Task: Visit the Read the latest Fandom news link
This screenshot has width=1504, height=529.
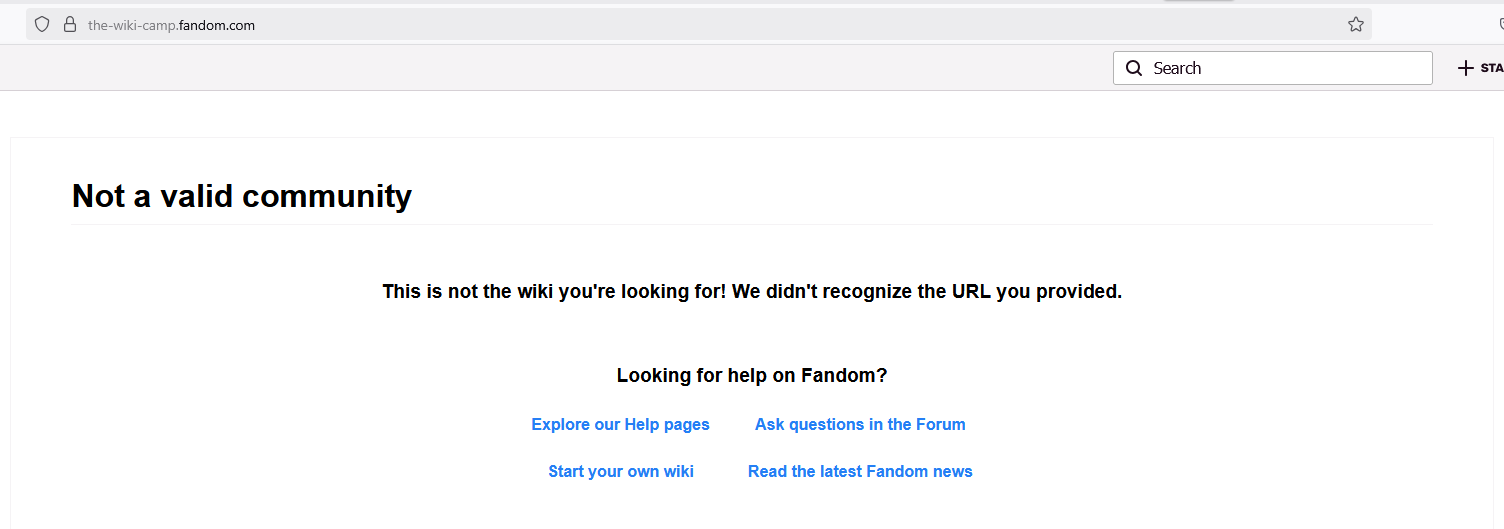Action: pyautogui.click(x=860, y=471)
